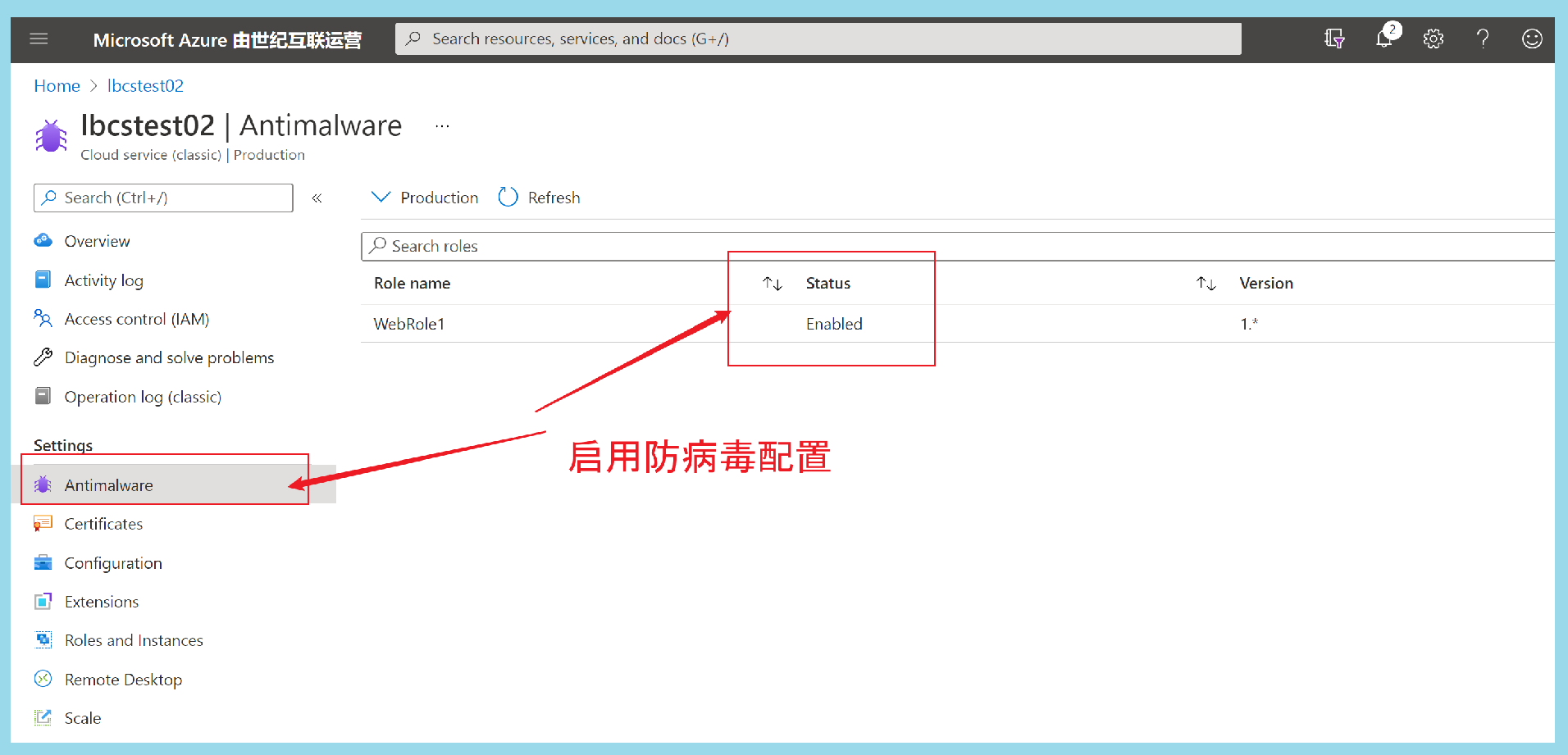1568x755 pixels.
Task: Open Certificates in Settings menu
Action: click(103, 524)
